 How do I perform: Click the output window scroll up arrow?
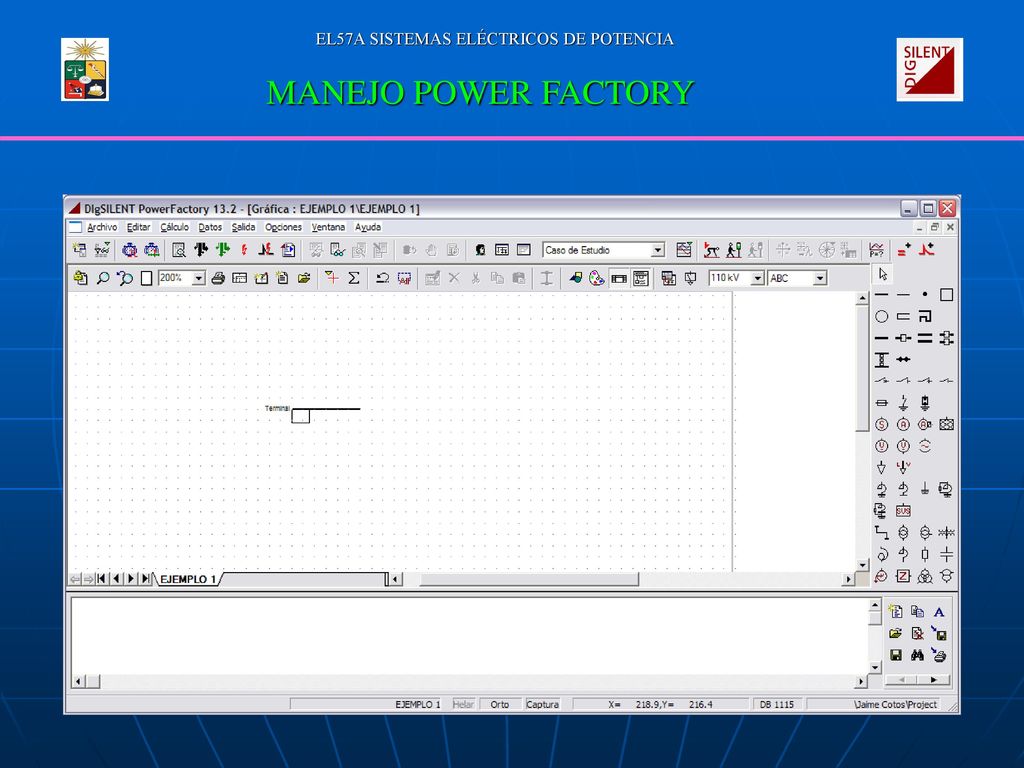[875, 606]
